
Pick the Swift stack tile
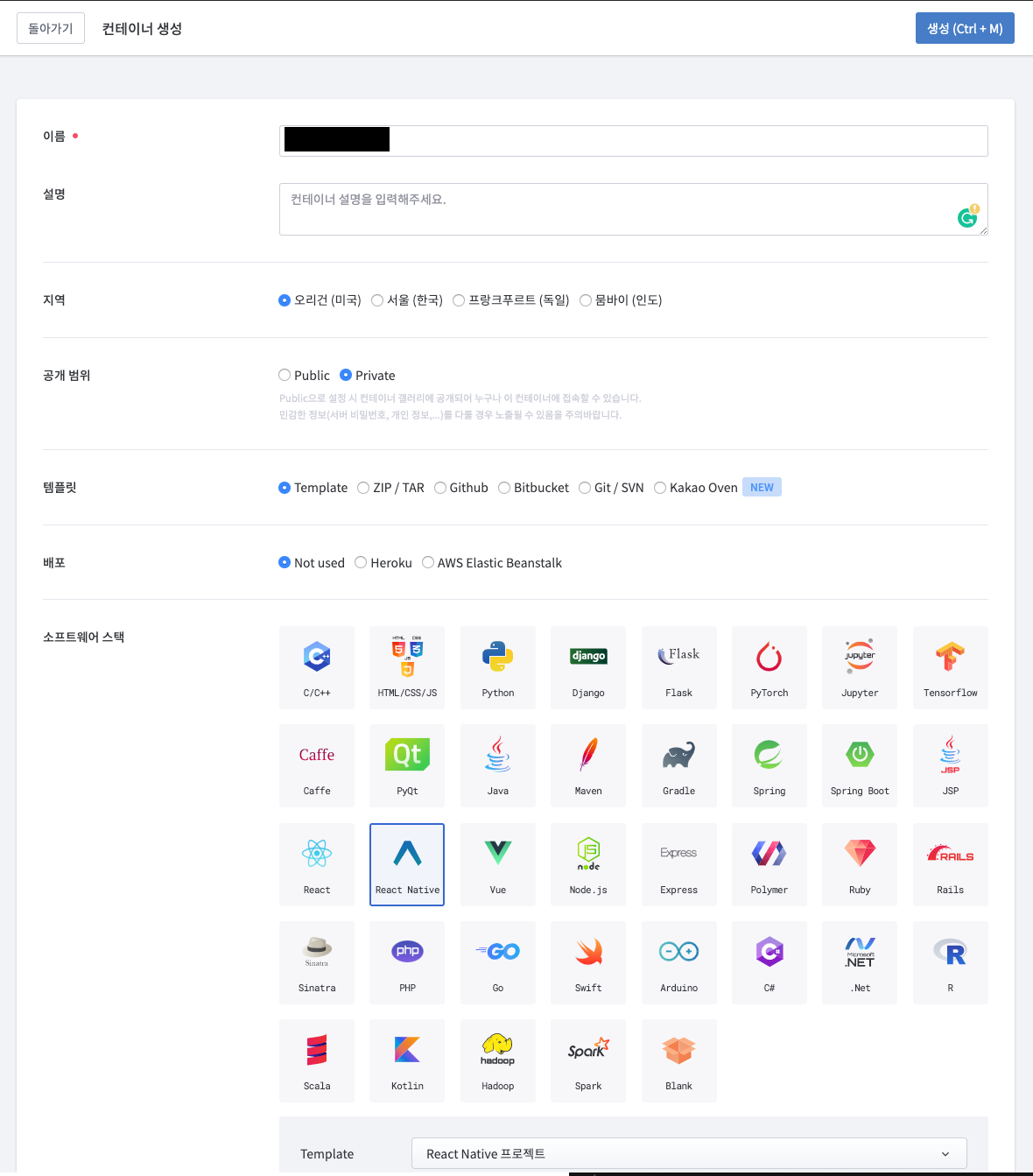pos(588,962)
